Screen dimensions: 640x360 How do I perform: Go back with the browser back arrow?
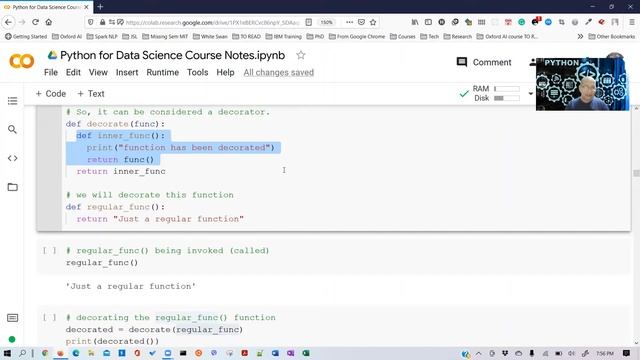pos(9,22)
